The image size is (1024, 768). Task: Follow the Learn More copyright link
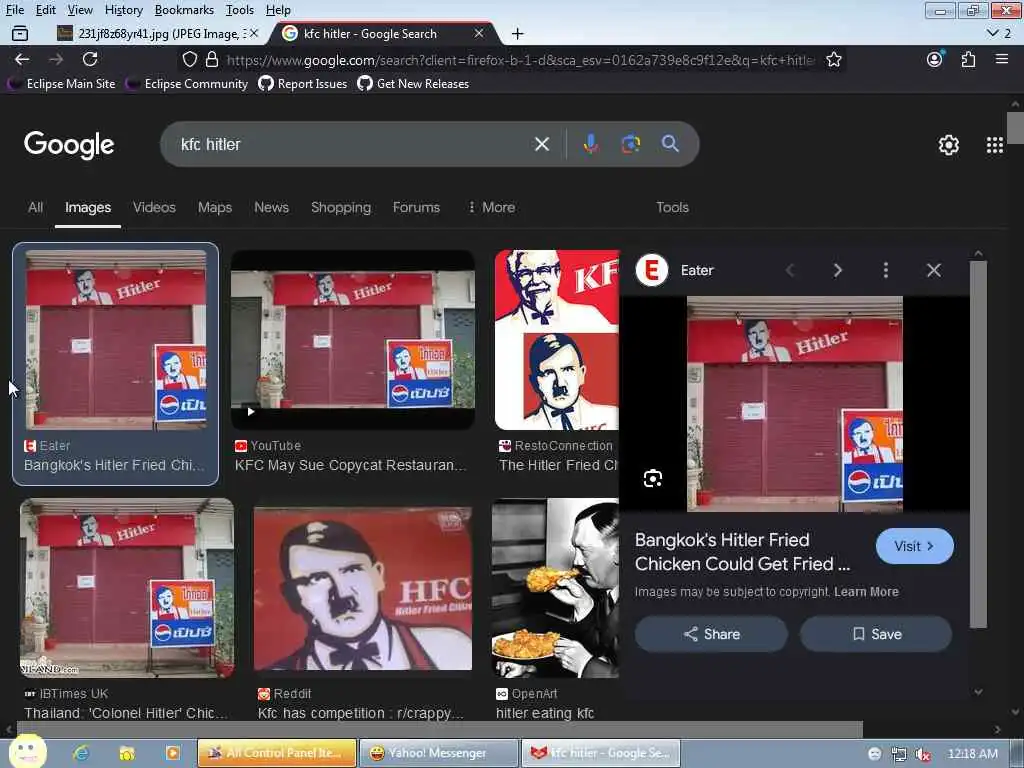point(866,592)
